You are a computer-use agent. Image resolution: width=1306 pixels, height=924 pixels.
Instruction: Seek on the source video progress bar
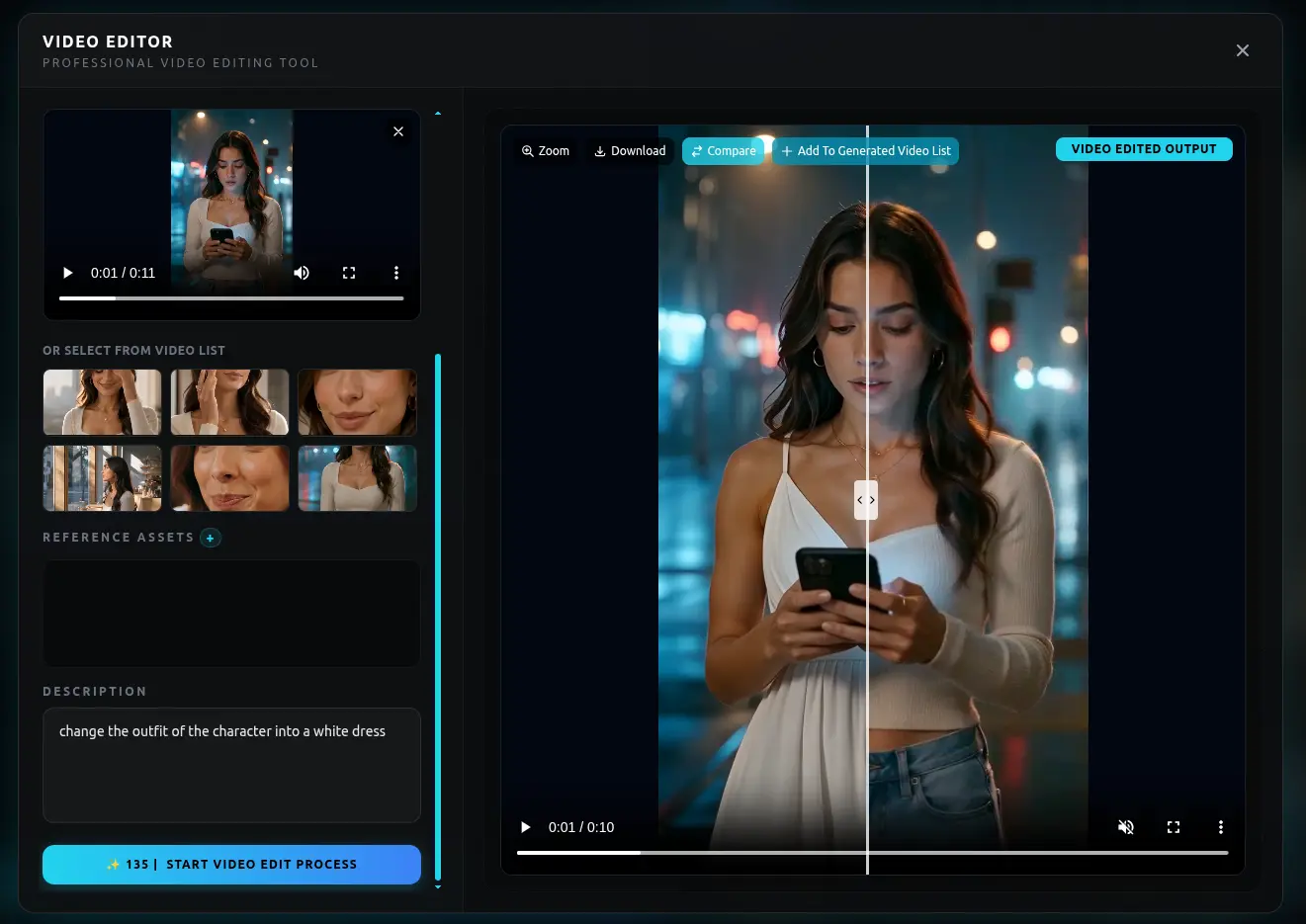[231, 297]
